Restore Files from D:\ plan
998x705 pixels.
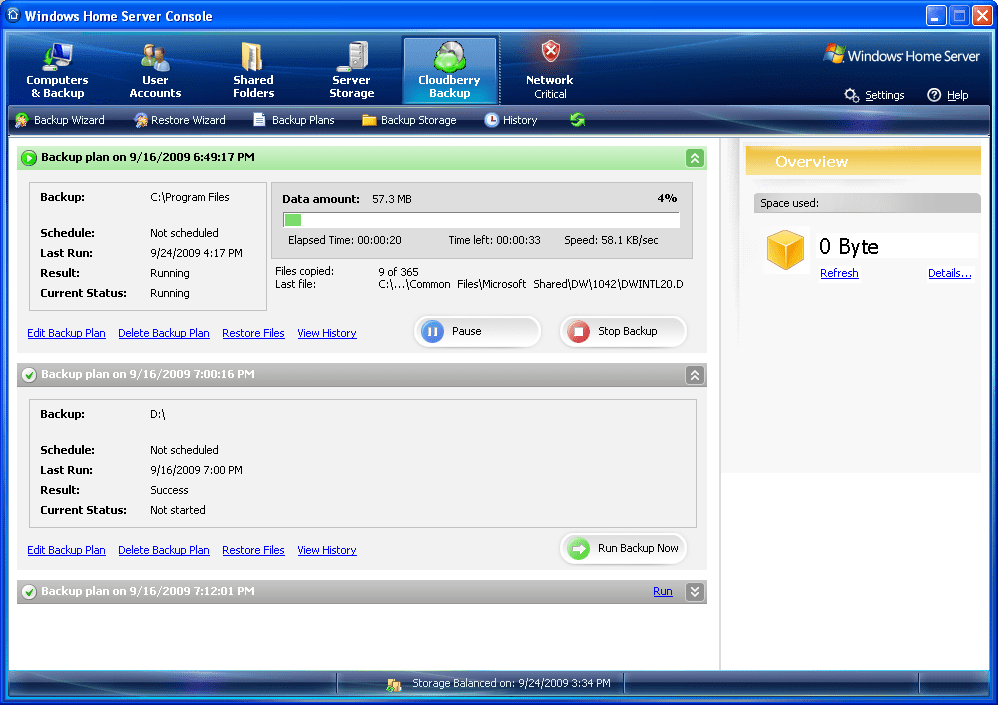253,550
